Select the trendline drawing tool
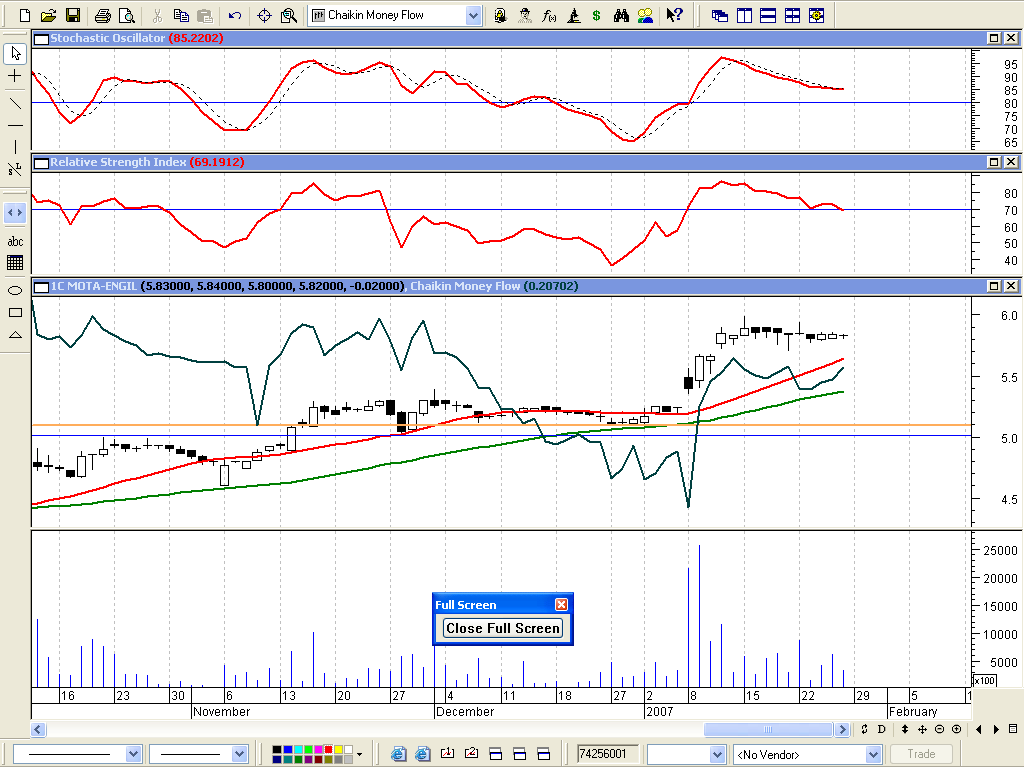The width and height of the screenshot is (1024, 768). click(15, 102)
